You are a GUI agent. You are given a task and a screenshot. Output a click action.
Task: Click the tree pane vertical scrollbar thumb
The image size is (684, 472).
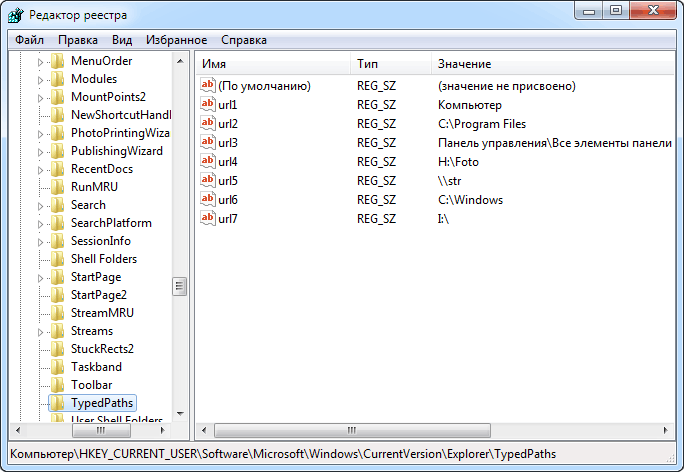(x=179, y=287)
